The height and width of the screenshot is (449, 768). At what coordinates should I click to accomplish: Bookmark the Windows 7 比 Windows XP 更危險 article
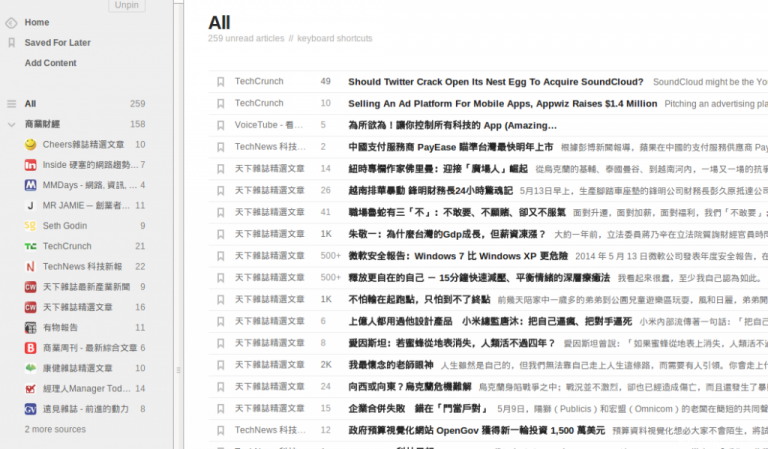[221, 256]
